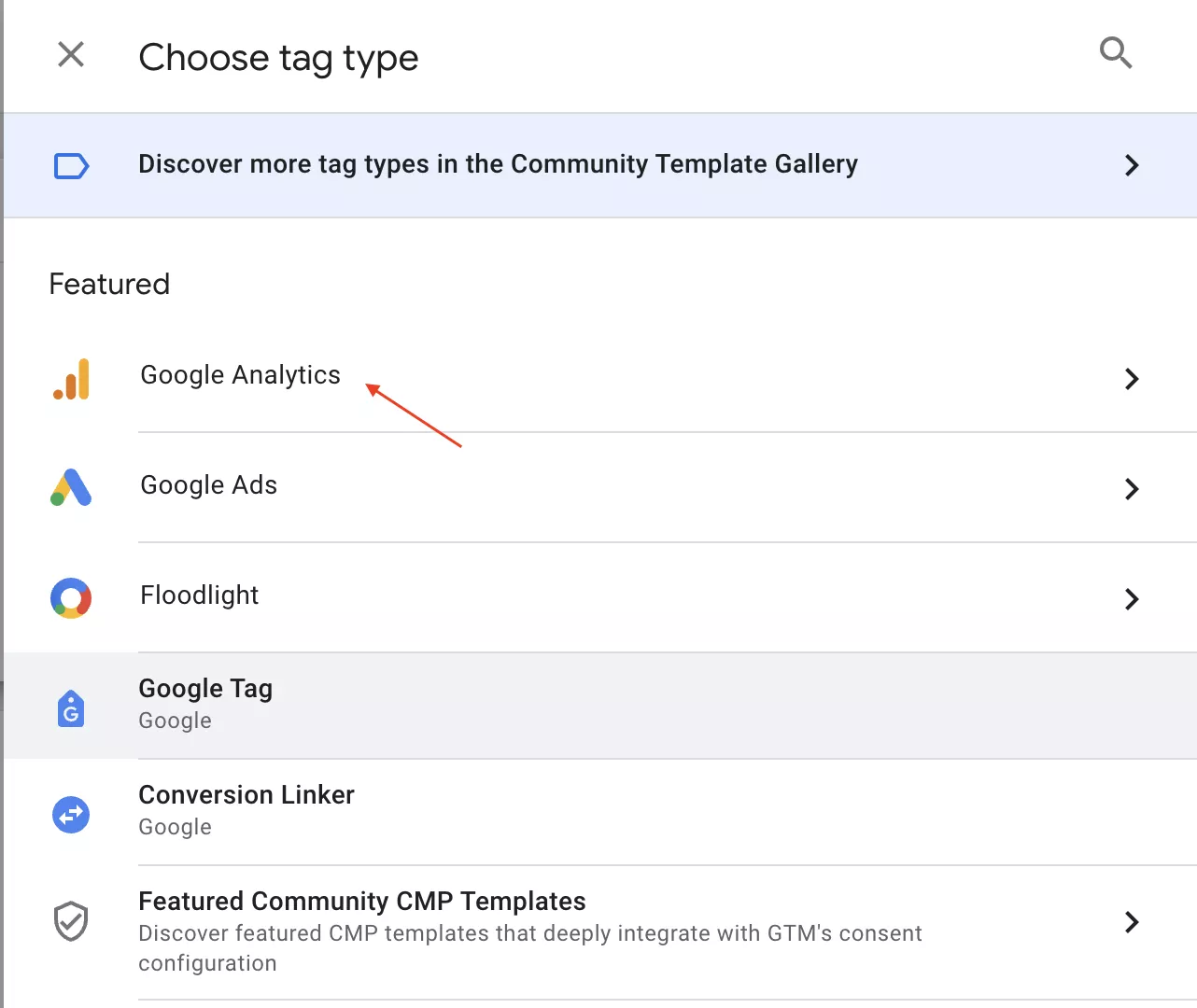Expand Featured Community CMP Templates chevron

pyautogui.click(x=1132, y=922)
